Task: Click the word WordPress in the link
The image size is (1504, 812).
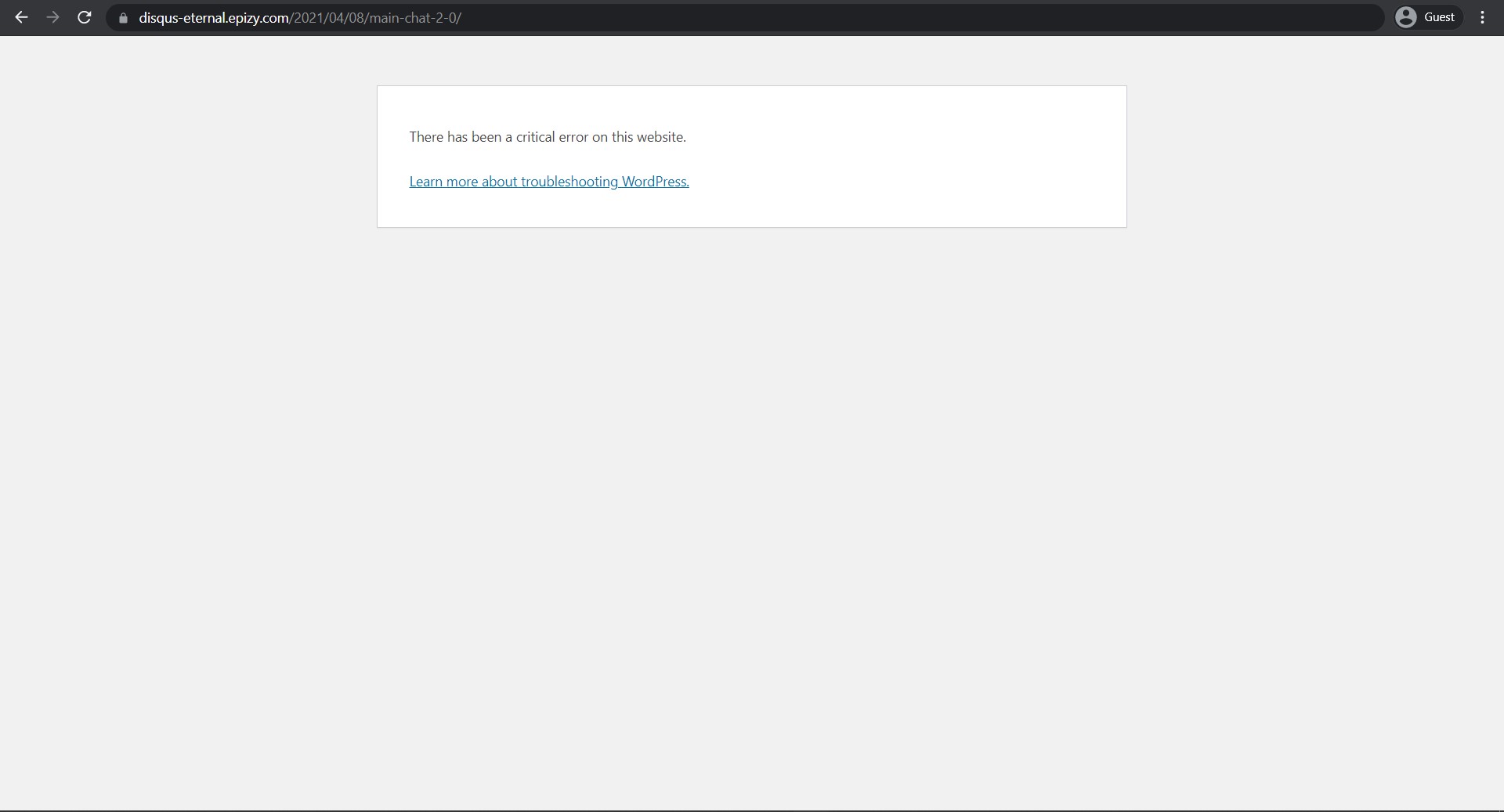Action: 655,182
